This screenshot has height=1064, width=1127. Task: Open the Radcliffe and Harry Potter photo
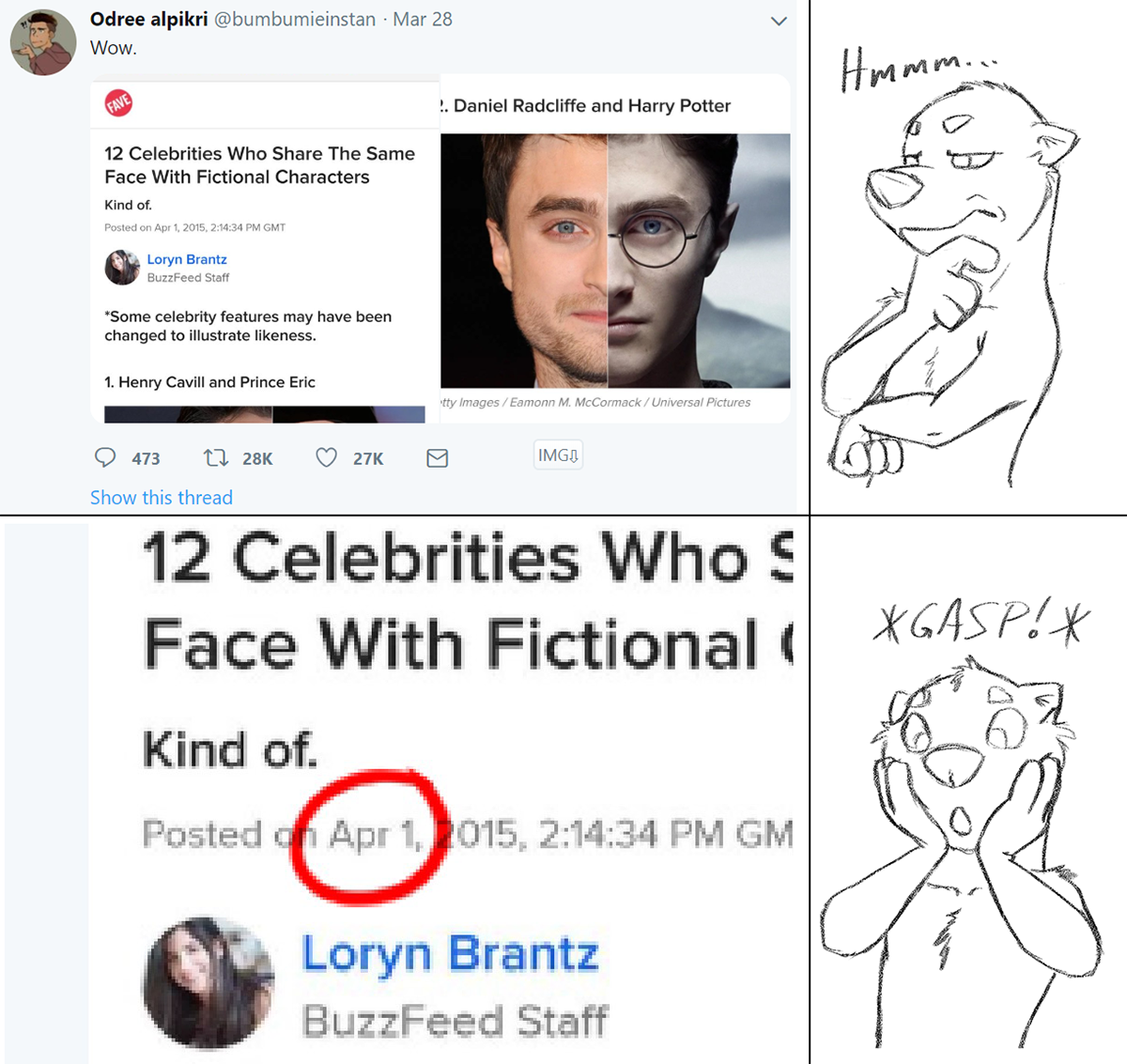point(615,260)
